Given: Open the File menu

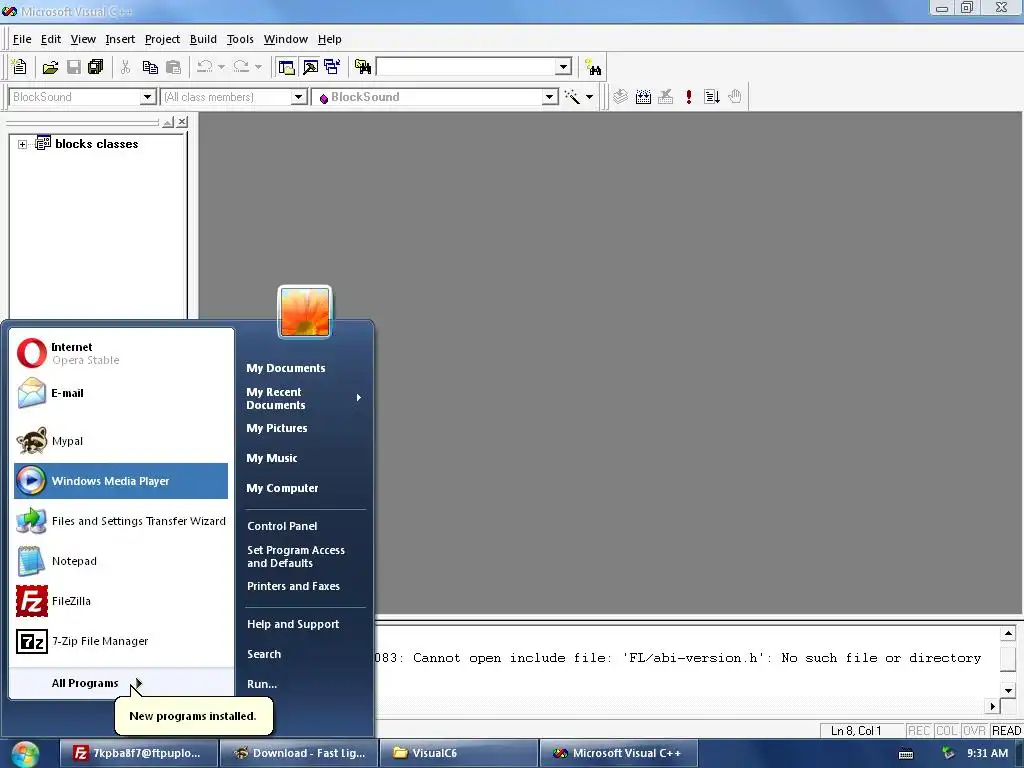Looking at the screenshot, I should click(22, 39).
